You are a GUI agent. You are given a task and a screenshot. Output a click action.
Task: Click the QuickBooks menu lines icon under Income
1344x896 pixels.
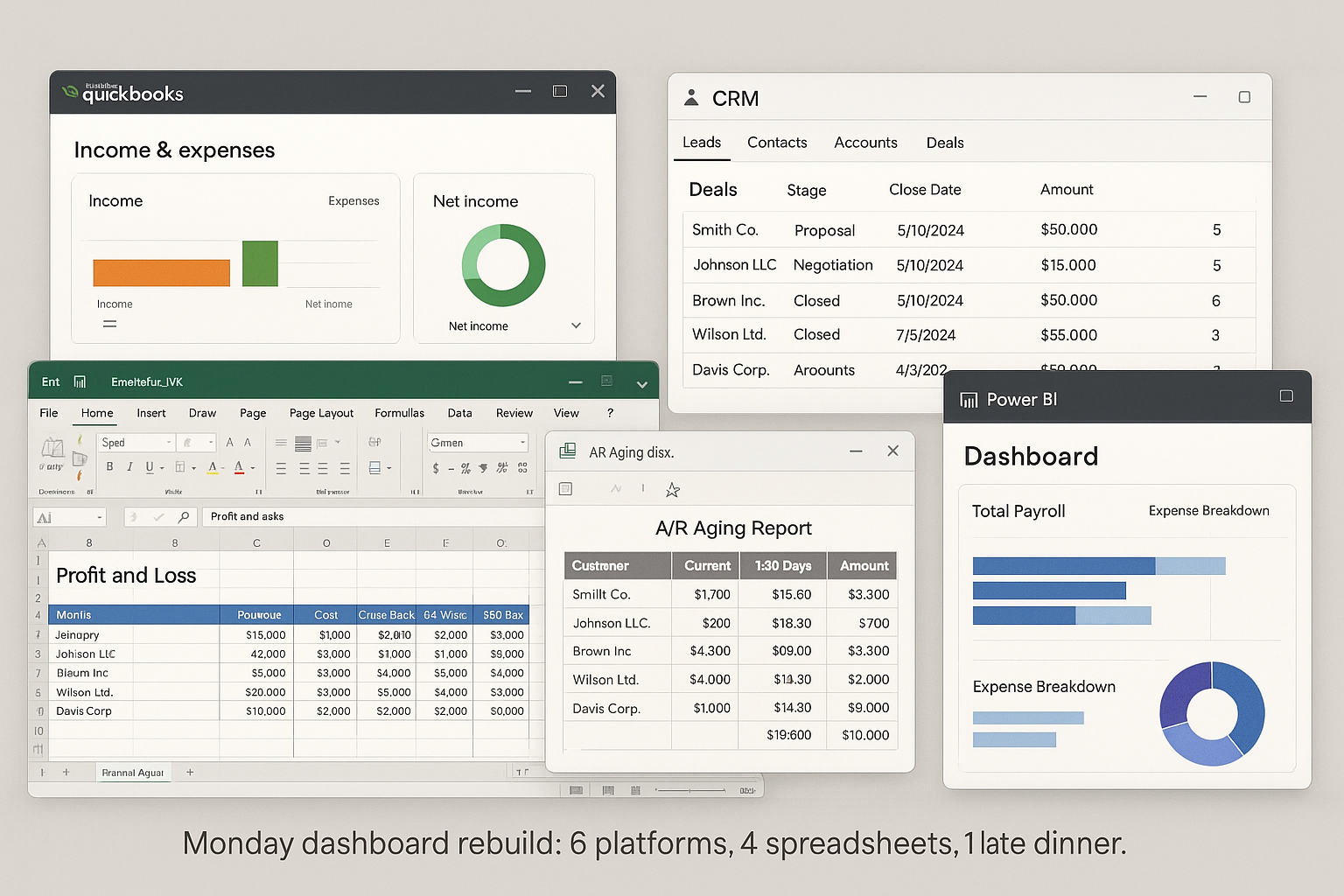(x=109, y=324)
